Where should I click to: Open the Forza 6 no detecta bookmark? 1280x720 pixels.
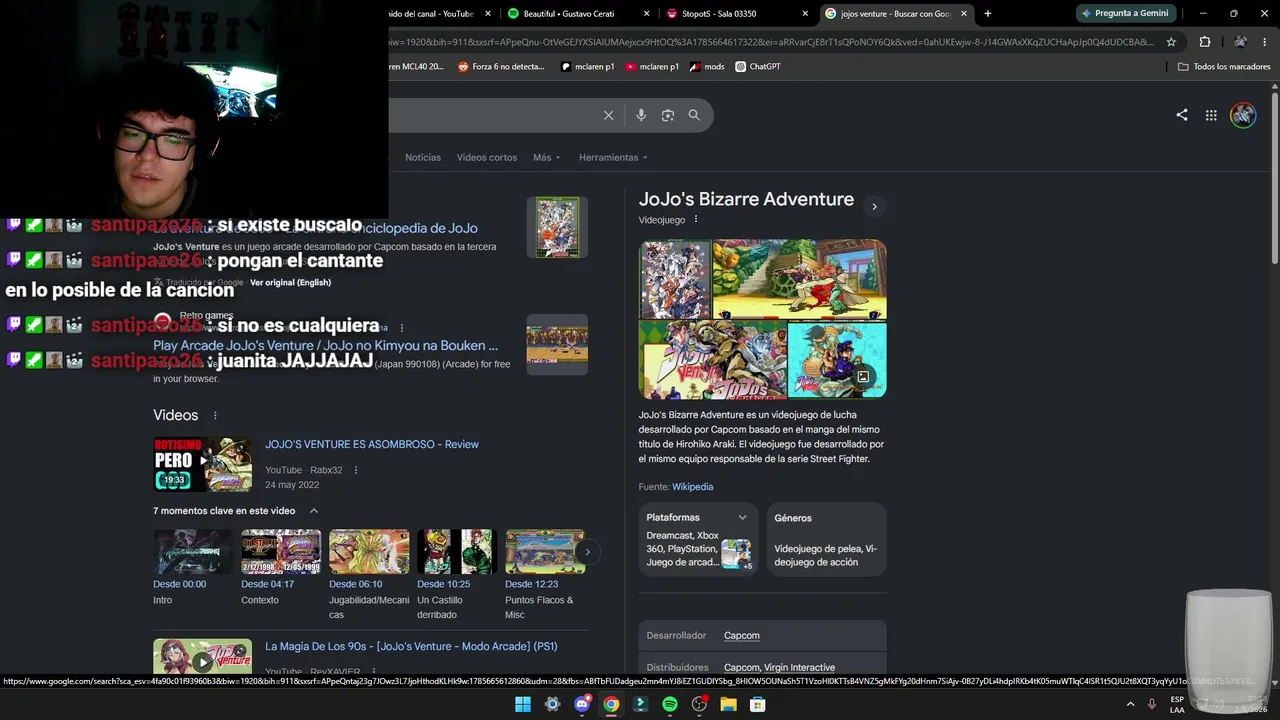click(x=501, y=67)
